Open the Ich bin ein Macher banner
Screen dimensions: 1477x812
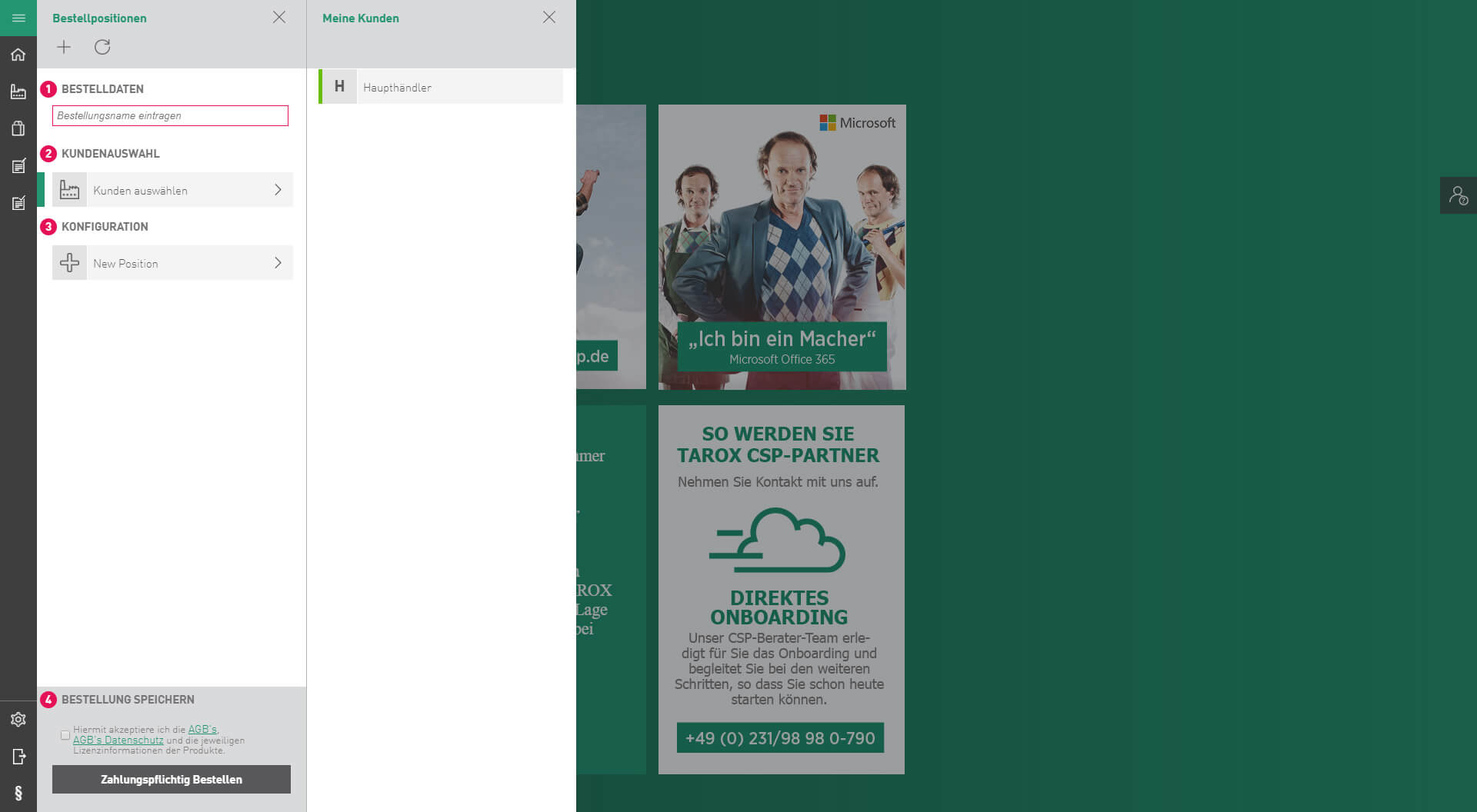[x=782, y=247]
